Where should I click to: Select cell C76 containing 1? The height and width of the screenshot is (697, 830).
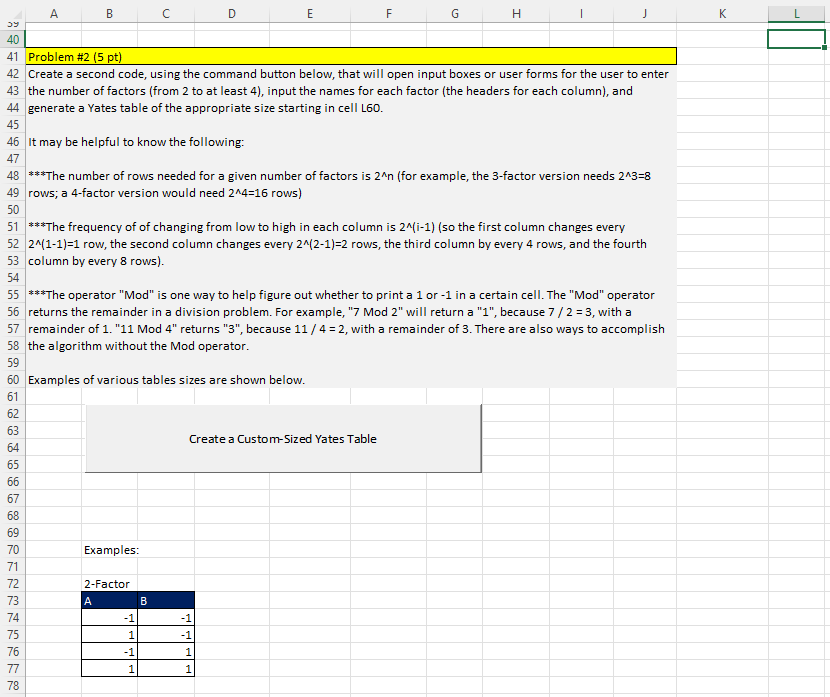(x=166, y=651)
